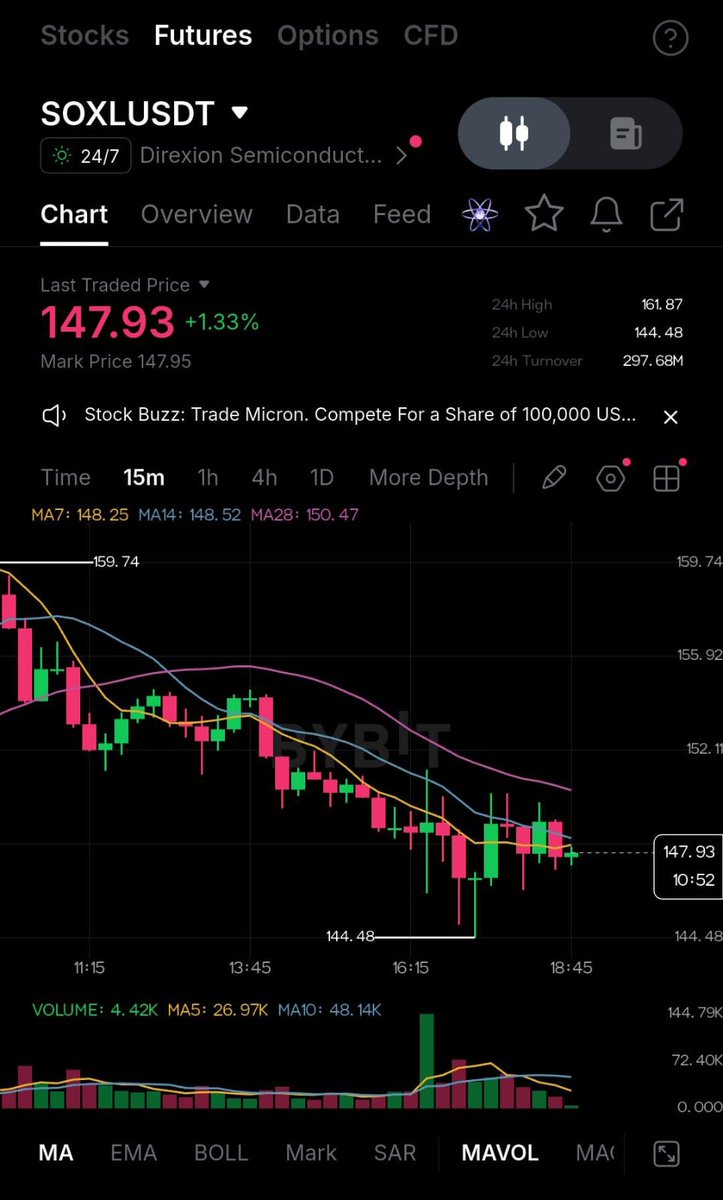Toggle the MAVOL sub-indicator

point(500,1153)
